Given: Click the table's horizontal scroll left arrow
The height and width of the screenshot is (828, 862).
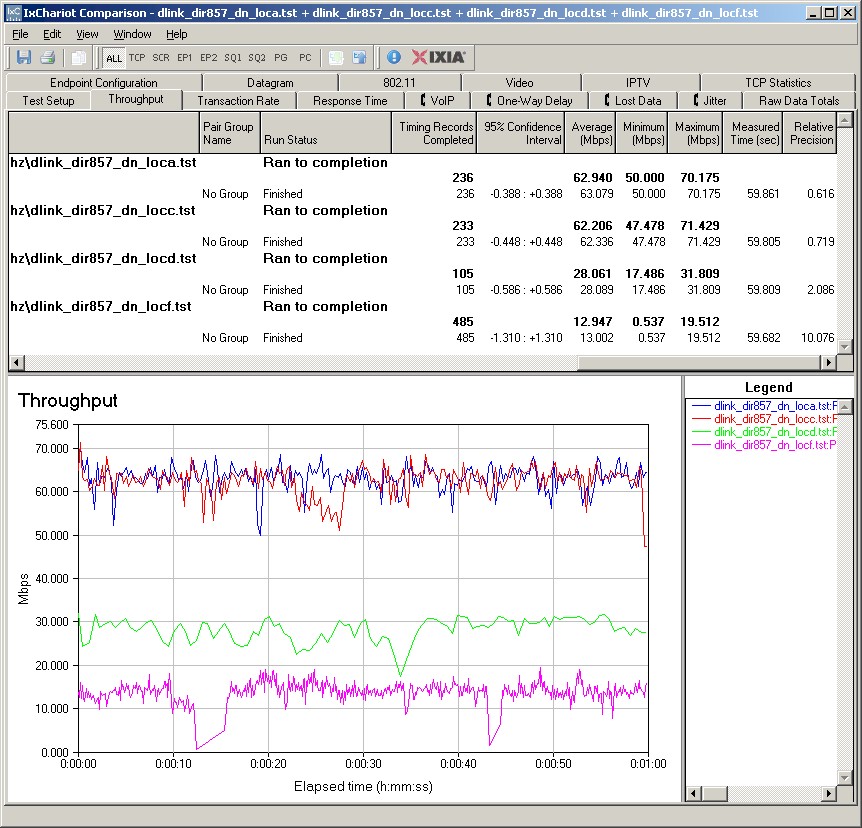Looking at the screenshot, I should click(x=16, y=362).
